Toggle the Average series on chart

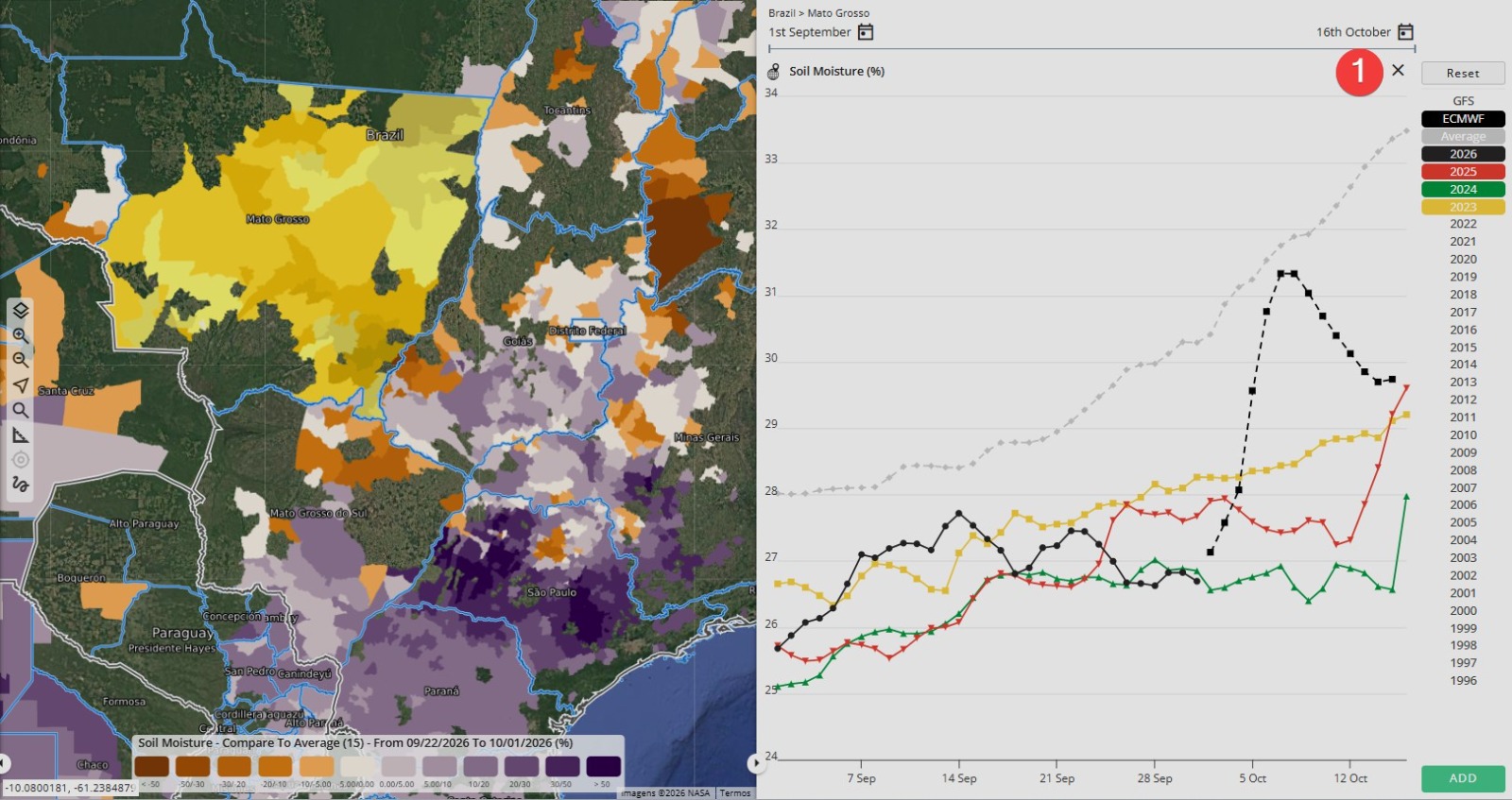click(x=1463, y=136)
